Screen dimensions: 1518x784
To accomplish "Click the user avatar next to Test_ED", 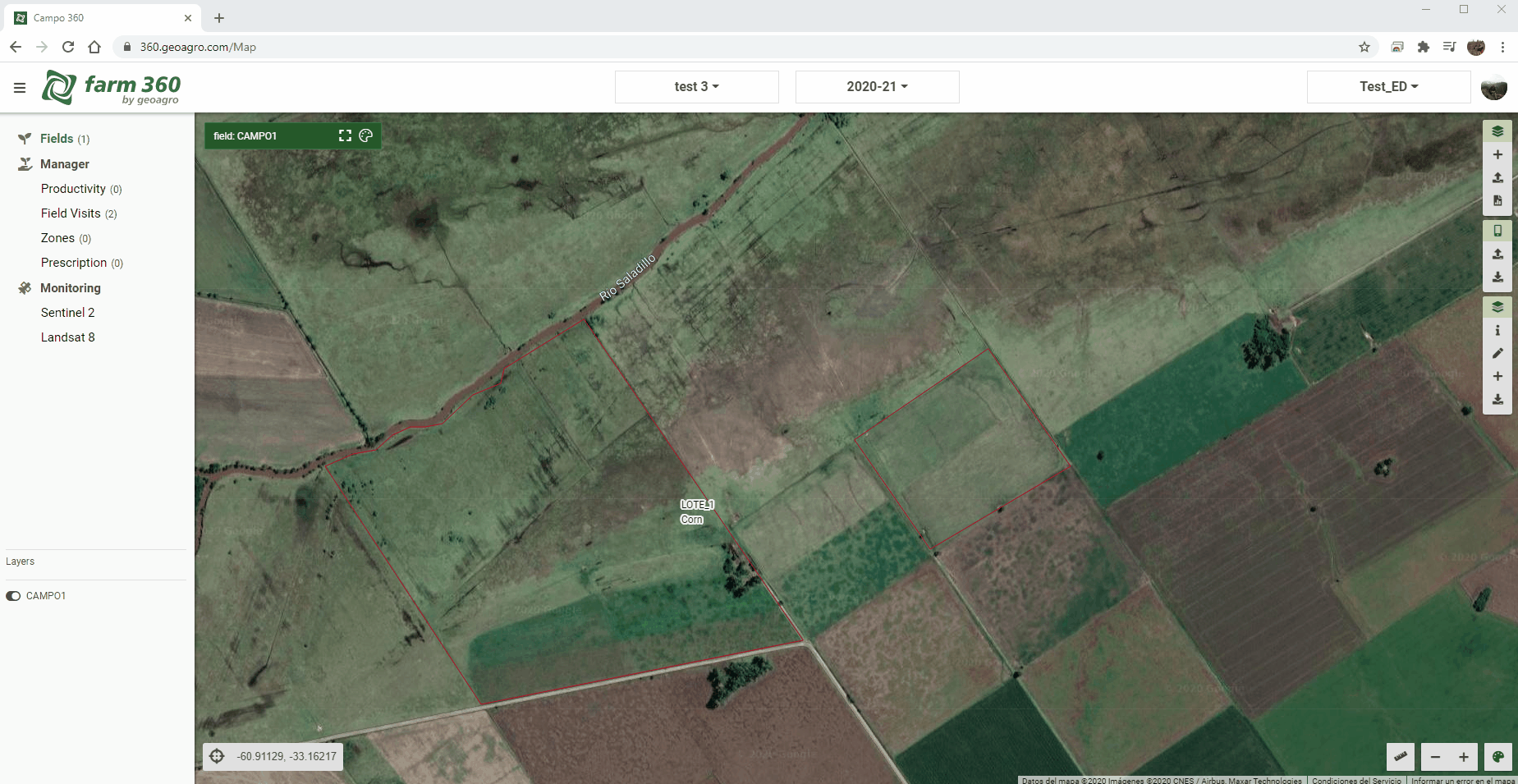I will pyautogui.click(x=1493, y=87).
